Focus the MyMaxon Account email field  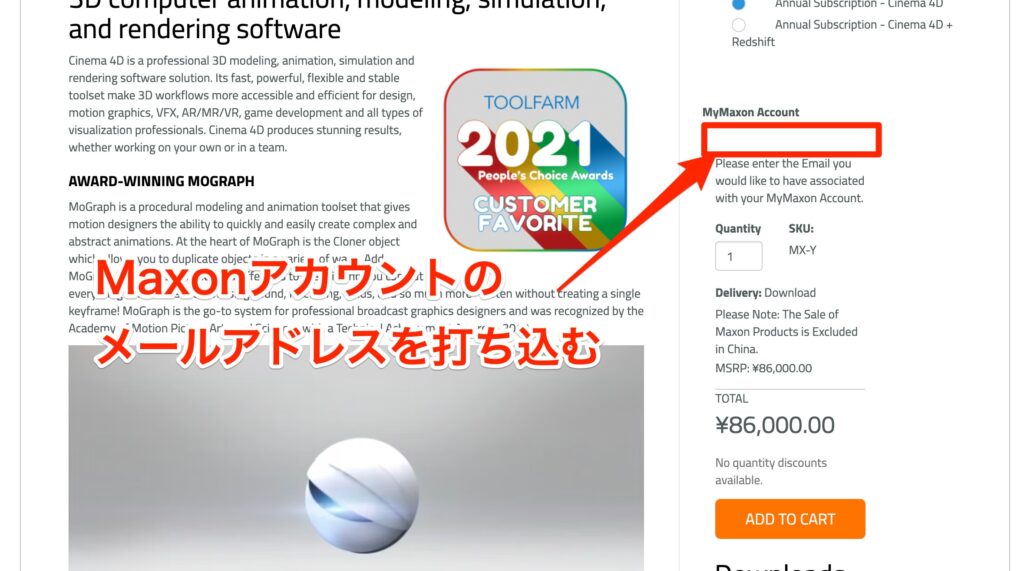[x=792, y=140]
